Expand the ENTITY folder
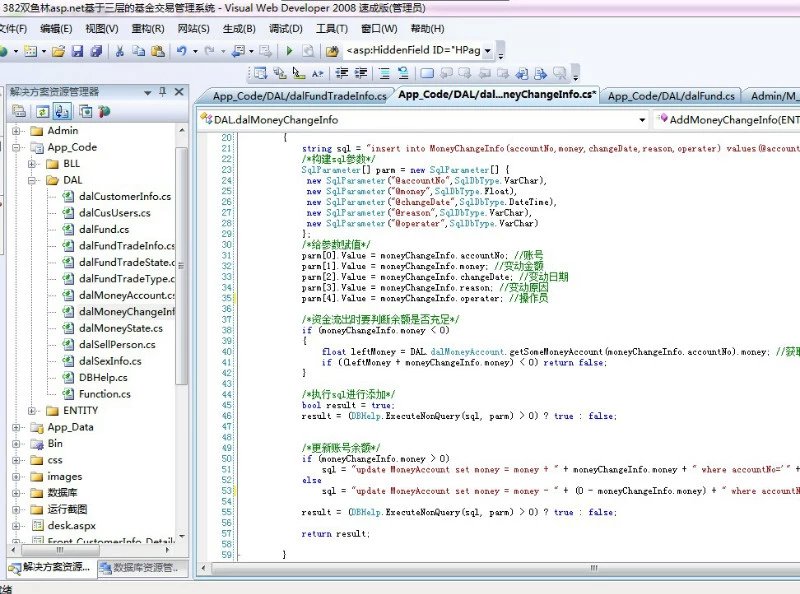The image size is (800, 594). pyautogui.click(x=32, y=411)
